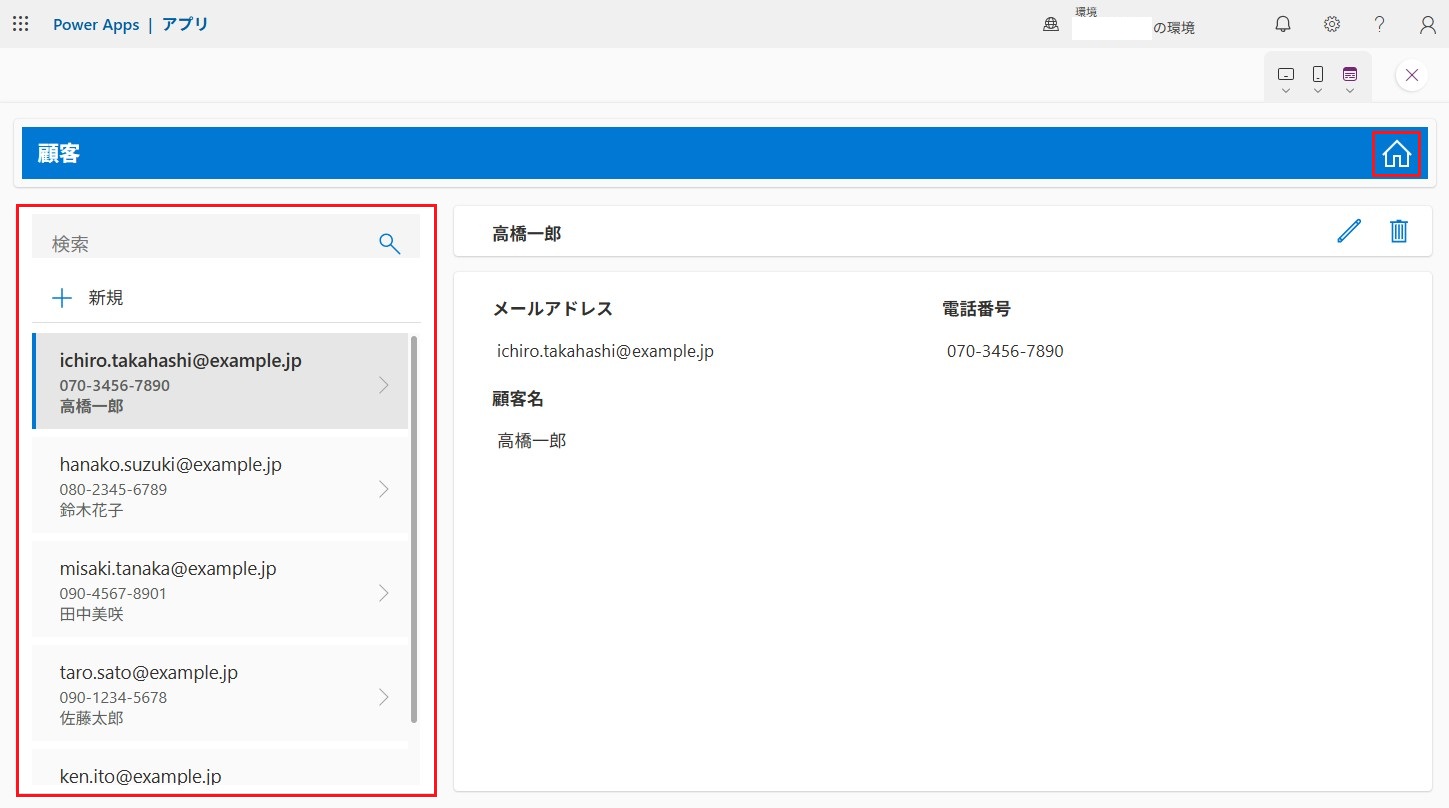The image size is (1449, 808).
Task: Click the 新規 button to add customer
Action: [x=88, y=297]
